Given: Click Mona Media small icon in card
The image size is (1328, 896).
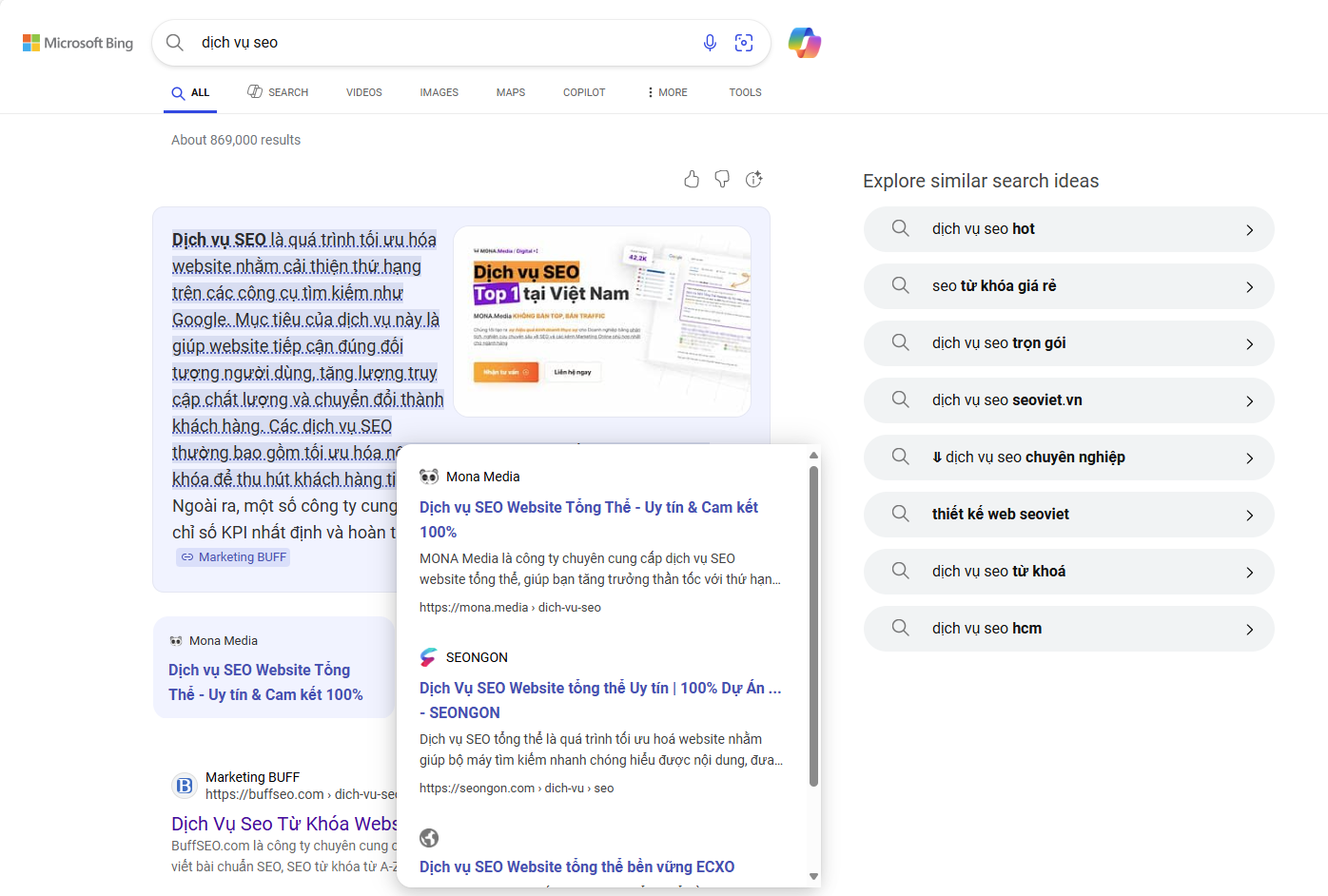Looking at the screenshot, I should click(x=176, y=641).
